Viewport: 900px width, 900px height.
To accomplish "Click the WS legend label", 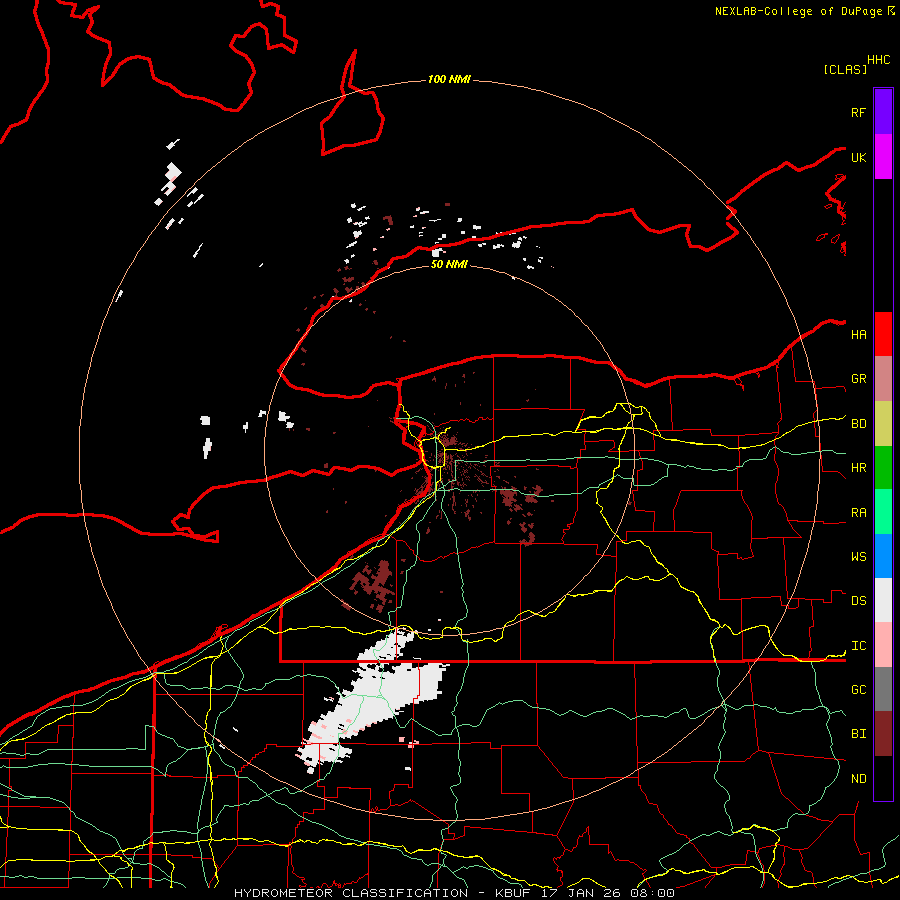I will point(859,557).
